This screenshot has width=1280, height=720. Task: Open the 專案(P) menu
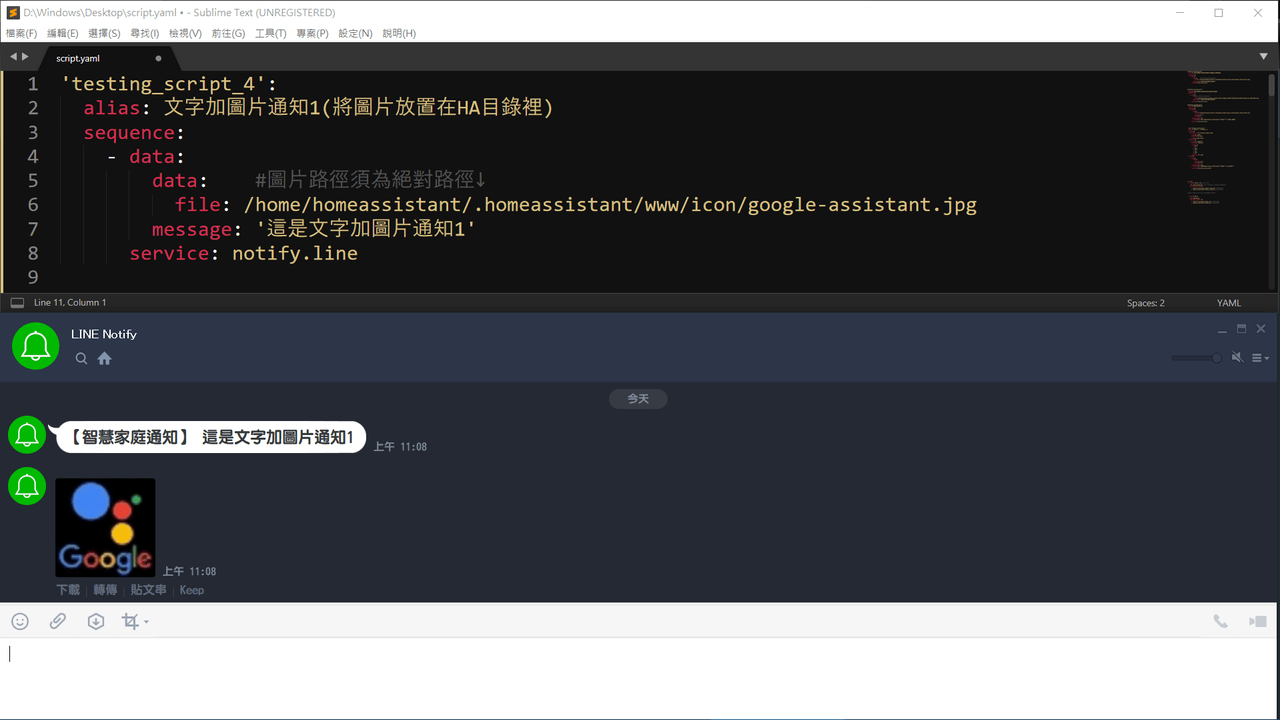click(x=312, y=33)
